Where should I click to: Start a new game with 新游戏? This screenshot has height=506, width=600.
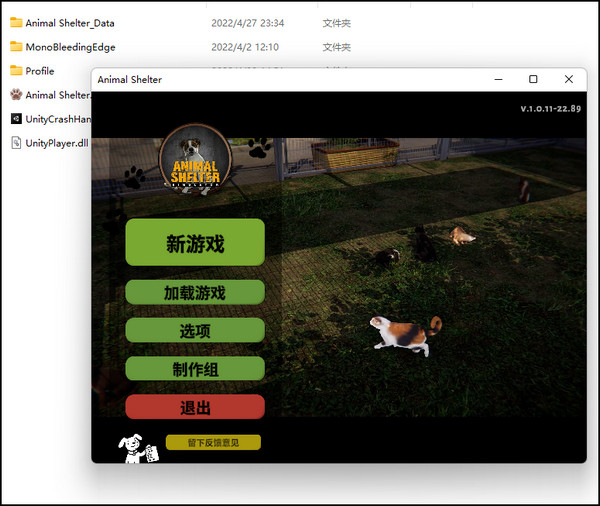pos(195,243)
